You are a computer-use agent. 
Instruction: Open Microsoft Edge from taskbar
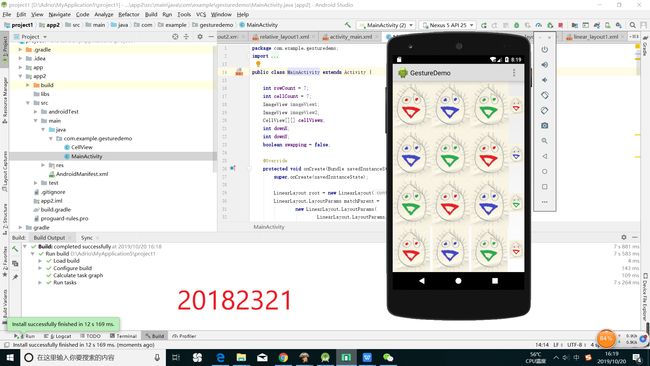(x=221, y=357)
